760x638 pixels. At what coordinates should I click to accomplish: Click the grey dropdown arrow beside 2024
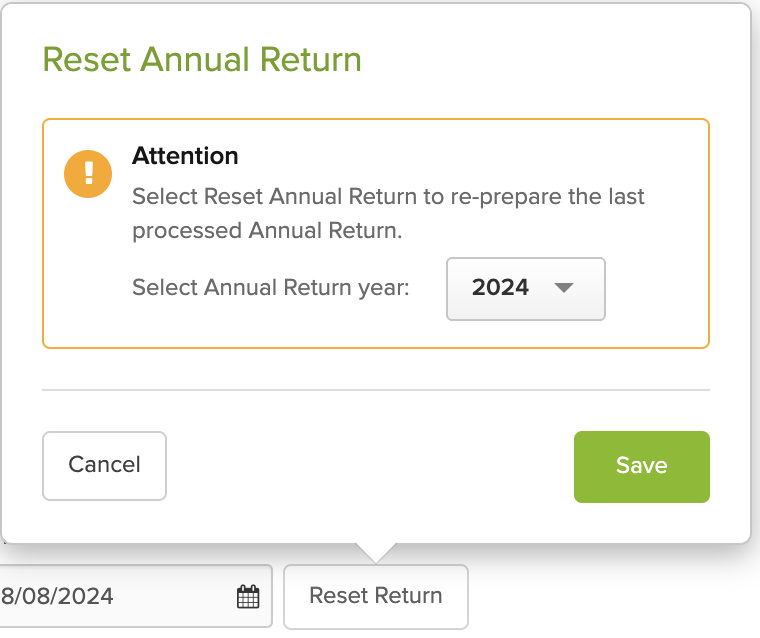564,288
